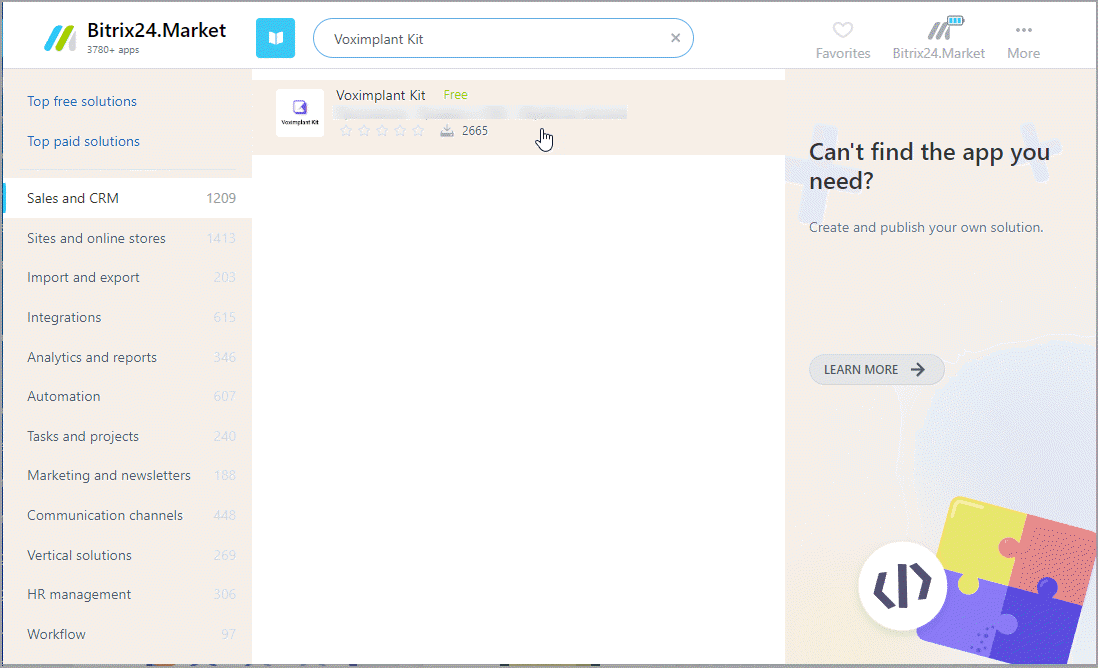1098x668 pixels.
Task: Select Import and export category
Action: coord(127,277)
